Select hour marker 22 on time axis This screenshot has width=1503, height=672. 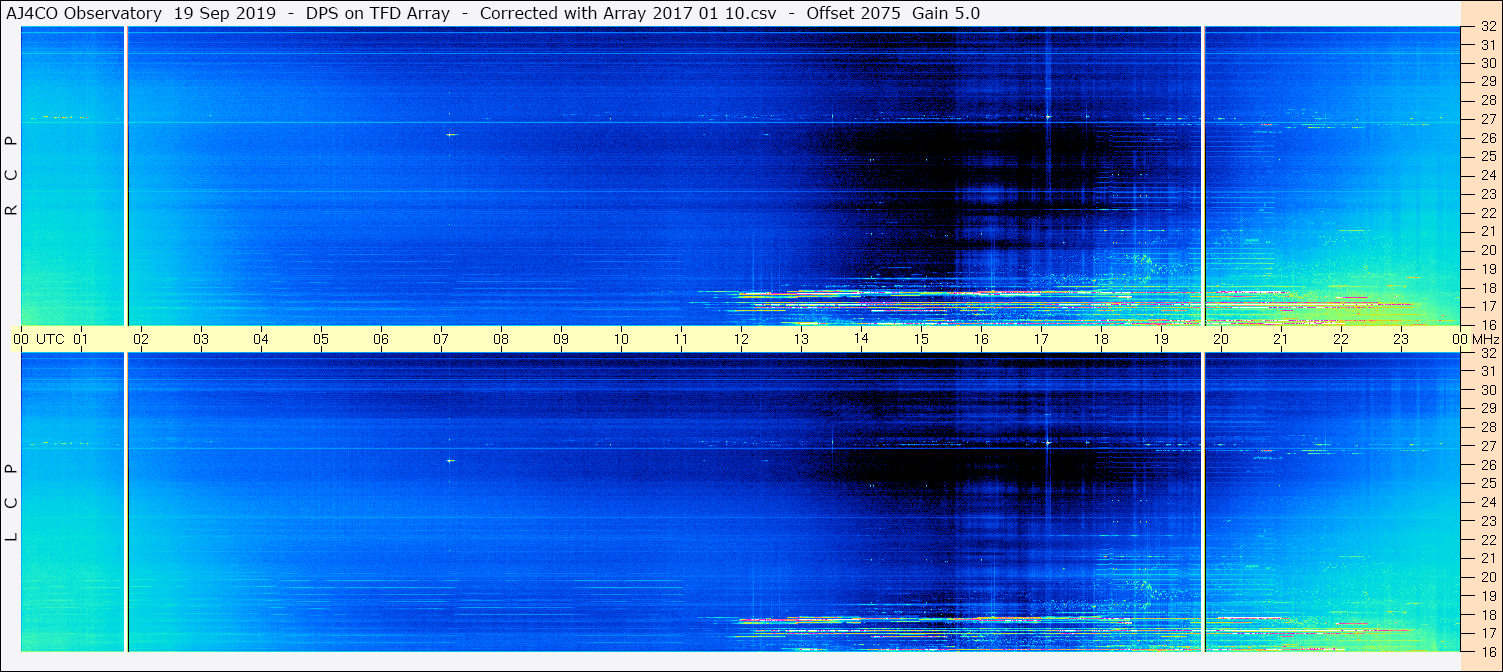coord(1341,340)
